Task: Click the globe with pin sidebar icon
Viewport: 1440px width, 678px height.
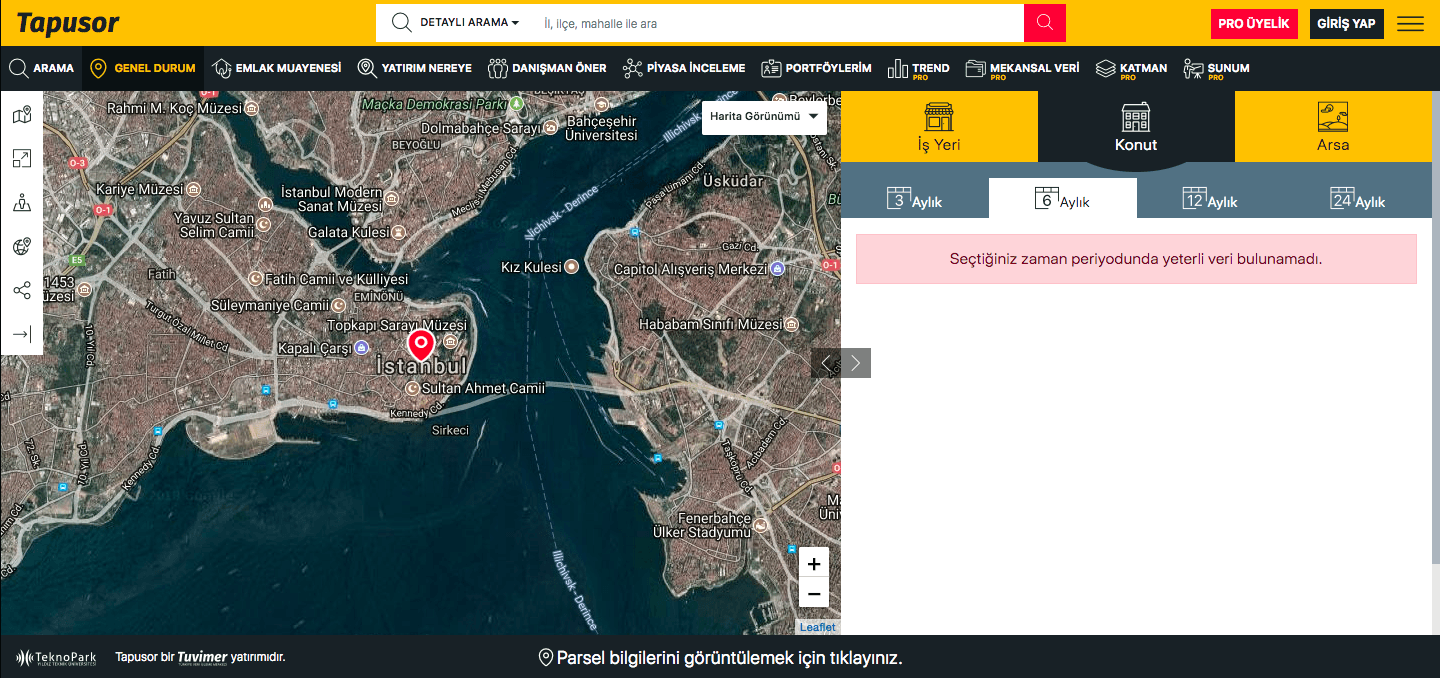Action: [x=22, y=247]
